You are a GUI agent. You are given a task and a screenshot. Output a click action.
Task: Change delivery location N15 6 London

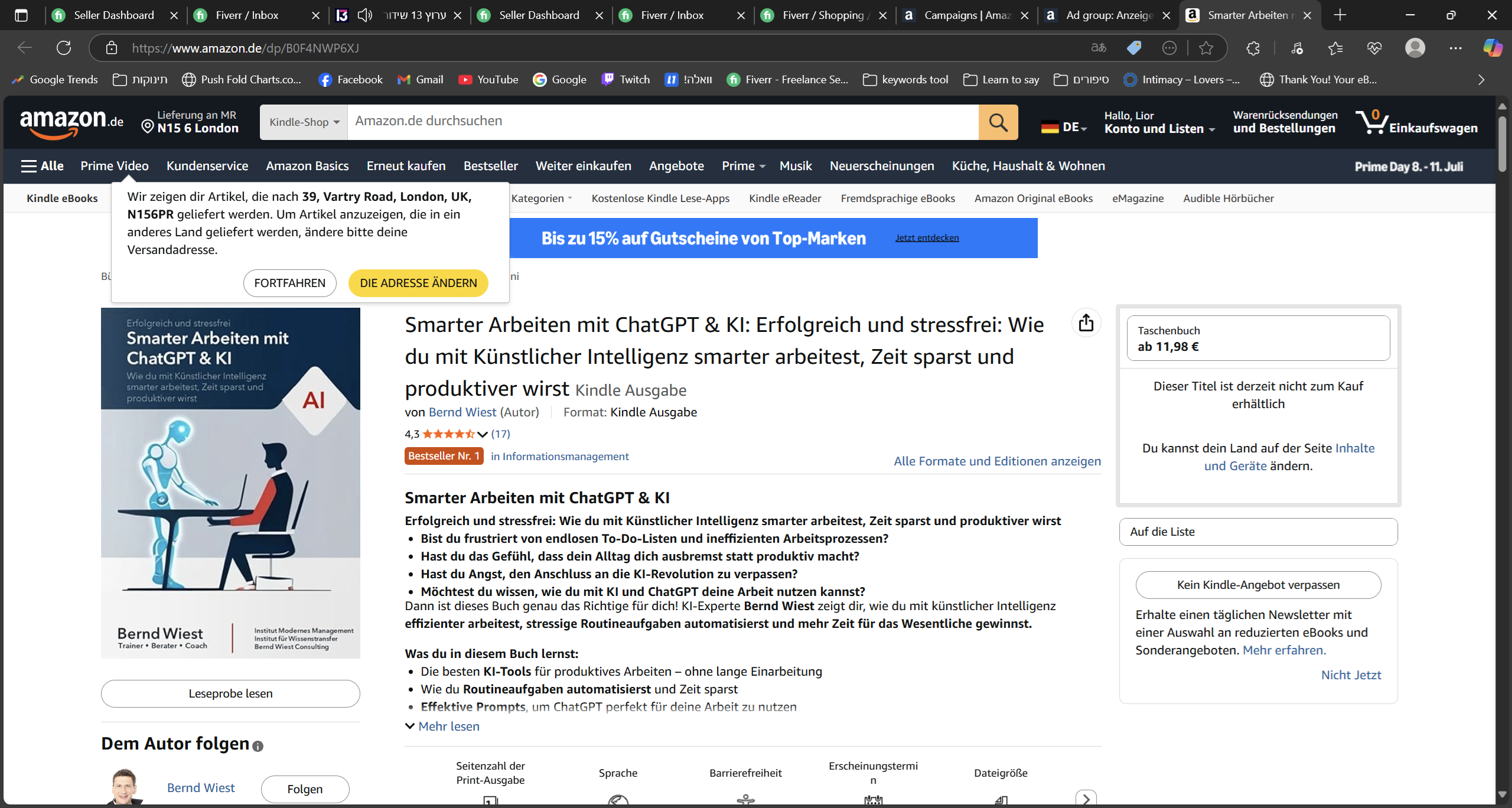click(x=190, y=122)
